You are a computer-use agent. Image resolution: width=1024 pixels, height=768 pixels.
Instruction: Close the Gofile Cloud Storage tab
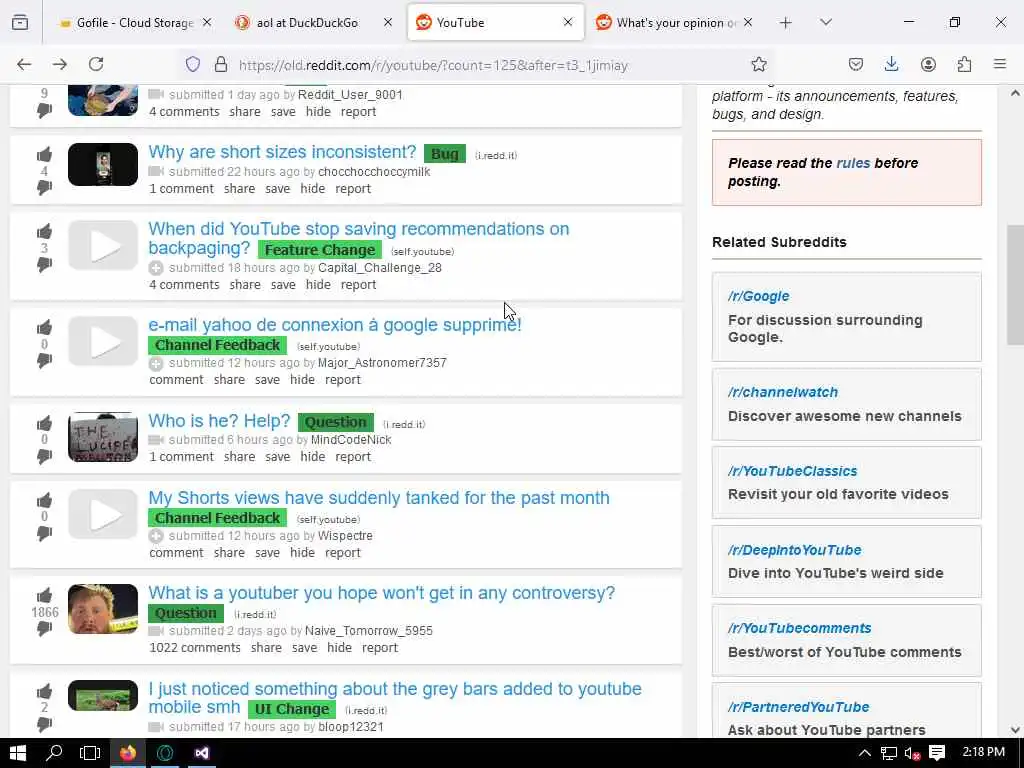click(x=207, y=22)
